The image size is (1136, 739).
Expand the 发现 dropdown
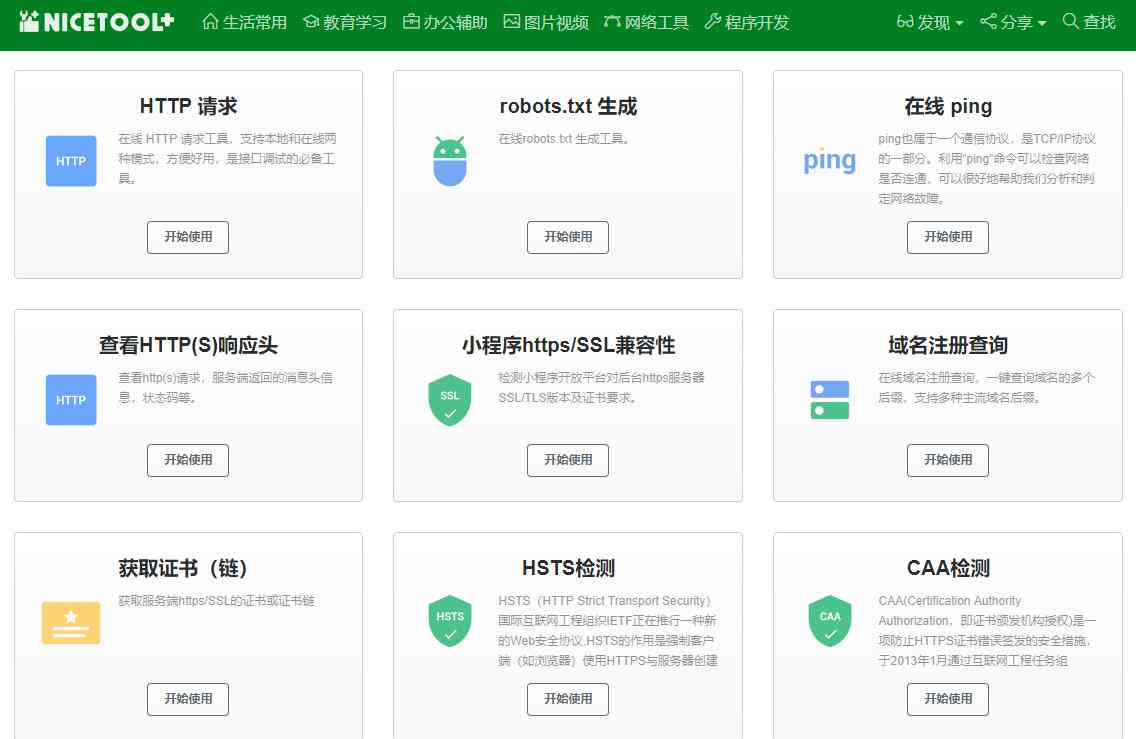[930, 22]
